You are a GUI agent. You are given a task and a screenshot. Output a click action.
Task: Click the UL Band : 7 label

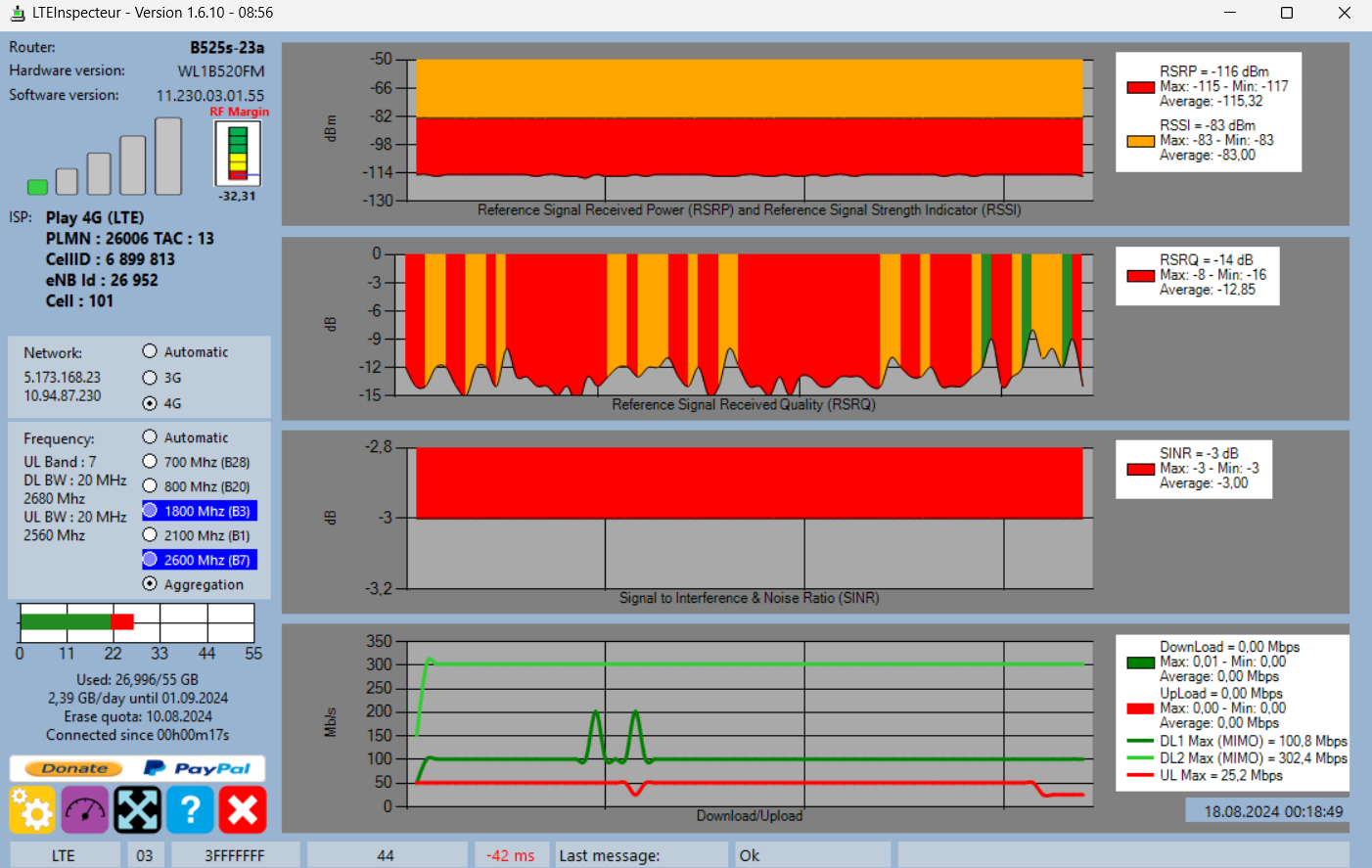61,461
